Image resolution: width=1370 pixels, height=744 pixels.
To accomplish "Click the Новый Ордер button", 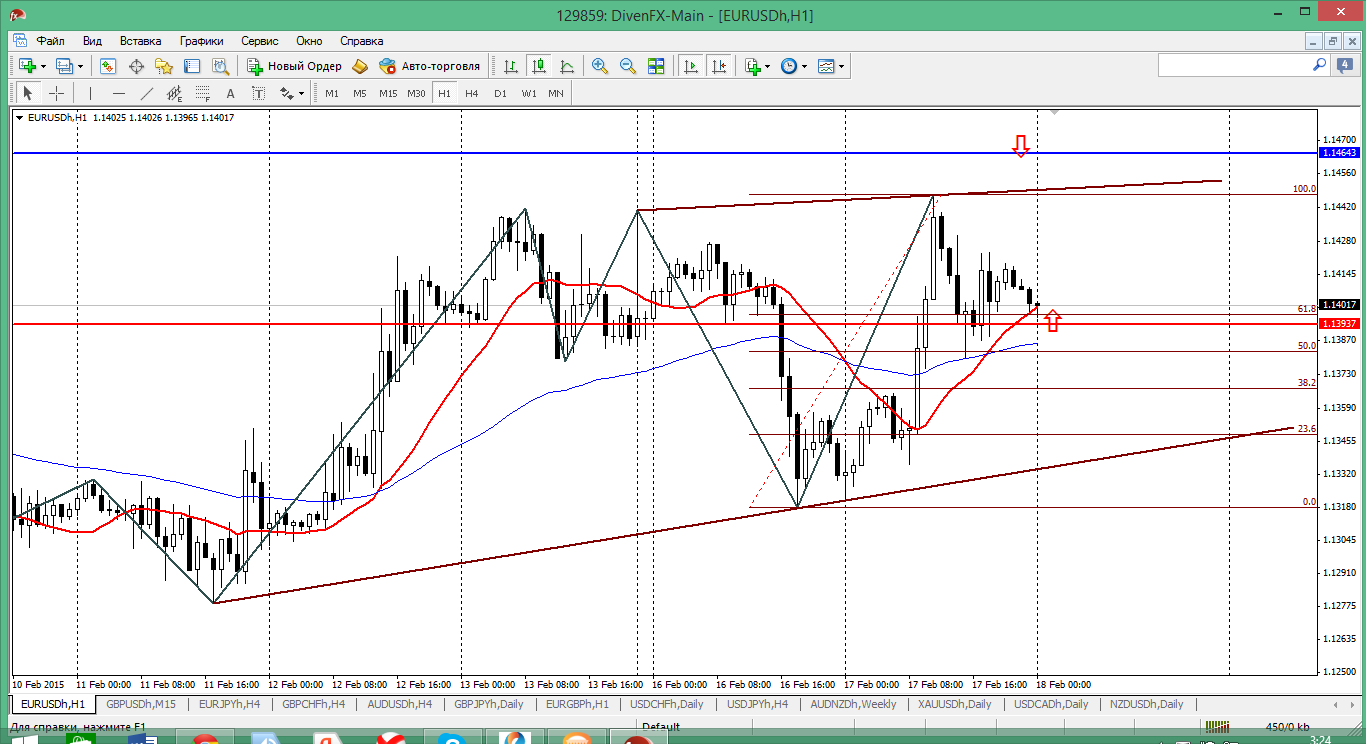I will (x=294, y=66).
